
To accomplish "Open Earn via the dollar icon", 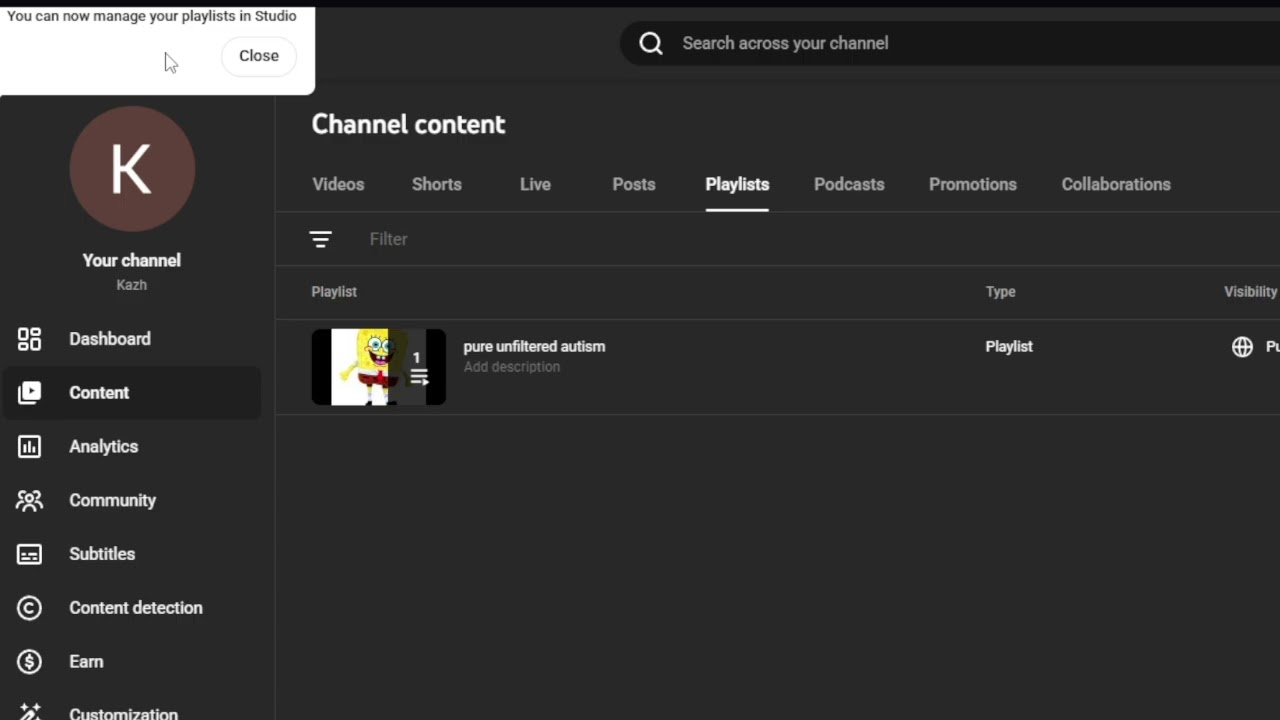I will (29, 662).
